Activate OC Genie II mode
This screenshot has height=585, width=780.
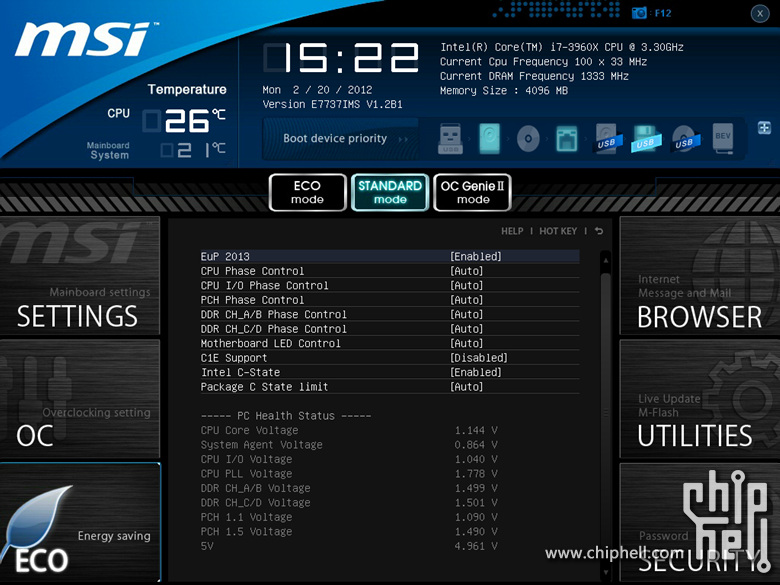tap(473, 193)
